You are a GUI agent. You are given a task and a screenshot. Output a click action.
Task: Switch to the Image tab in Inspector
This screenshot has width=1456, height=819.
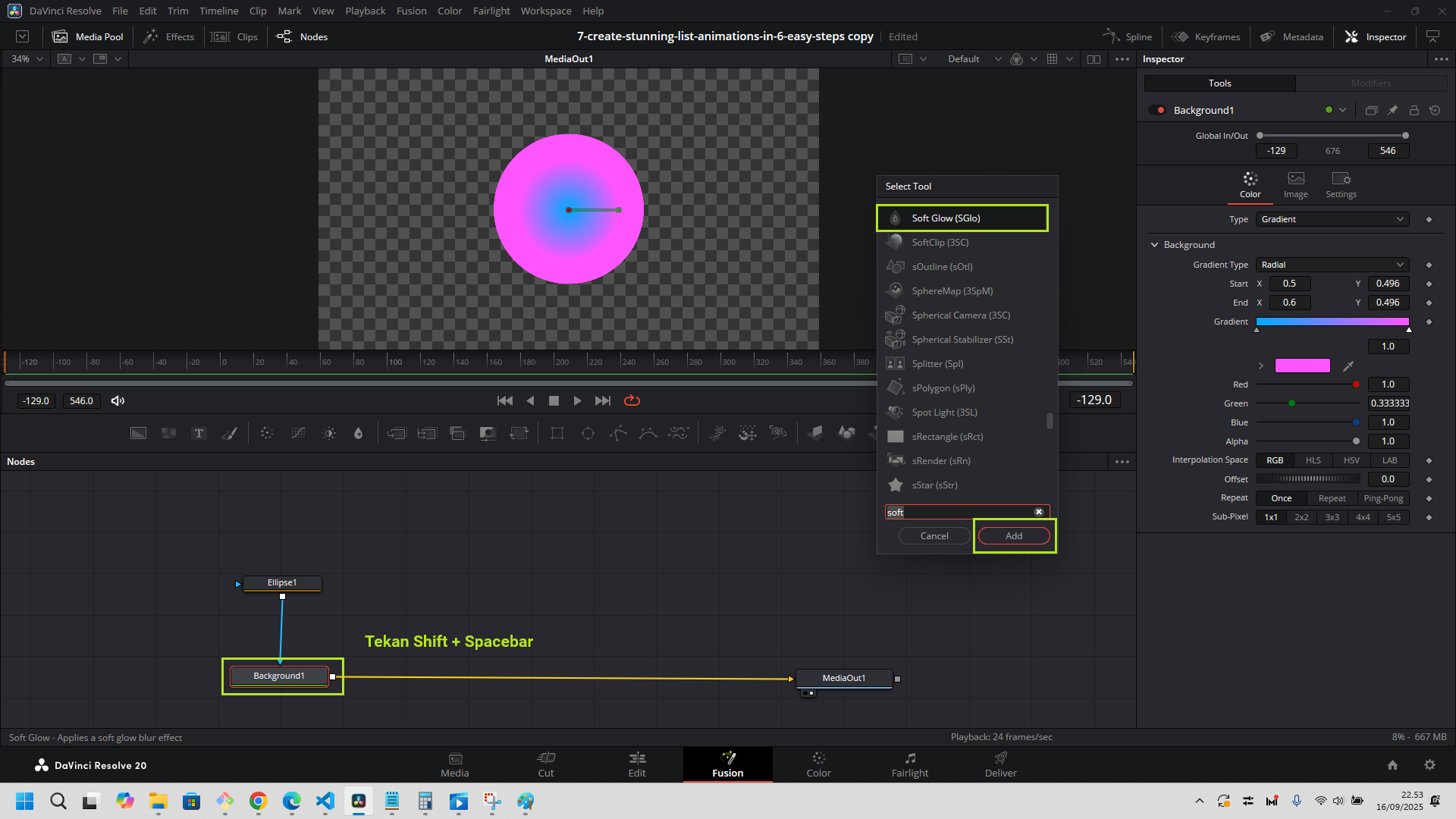(x=1295, y=184)
